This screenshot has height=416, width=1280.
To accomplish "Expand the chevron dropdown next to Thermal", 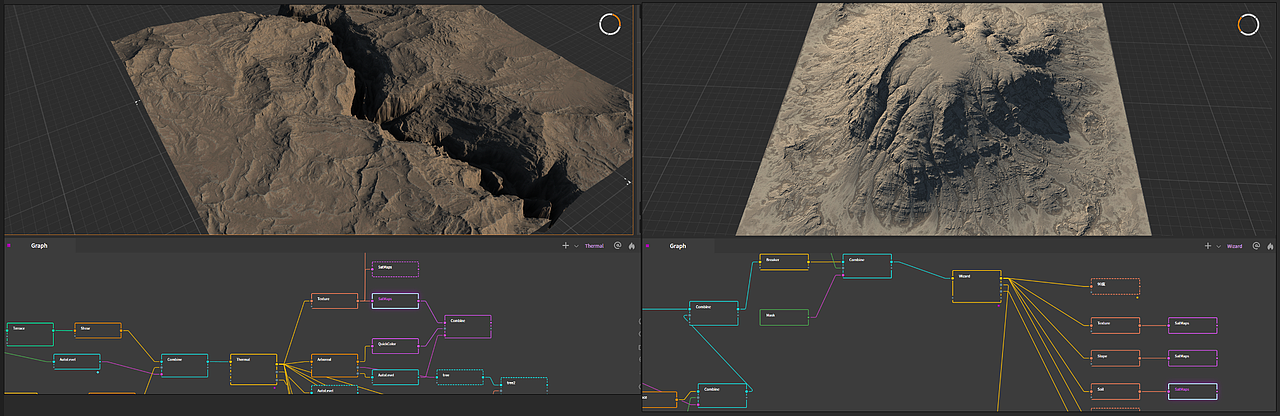I will click(x=577, y=245).
